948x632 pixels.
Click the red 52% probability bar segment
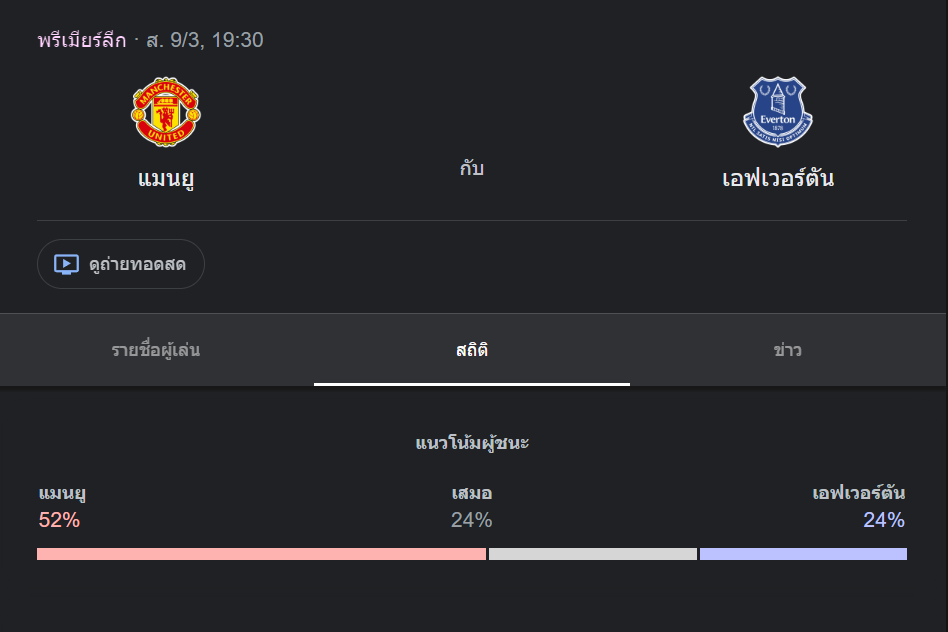tap(260, 553)
